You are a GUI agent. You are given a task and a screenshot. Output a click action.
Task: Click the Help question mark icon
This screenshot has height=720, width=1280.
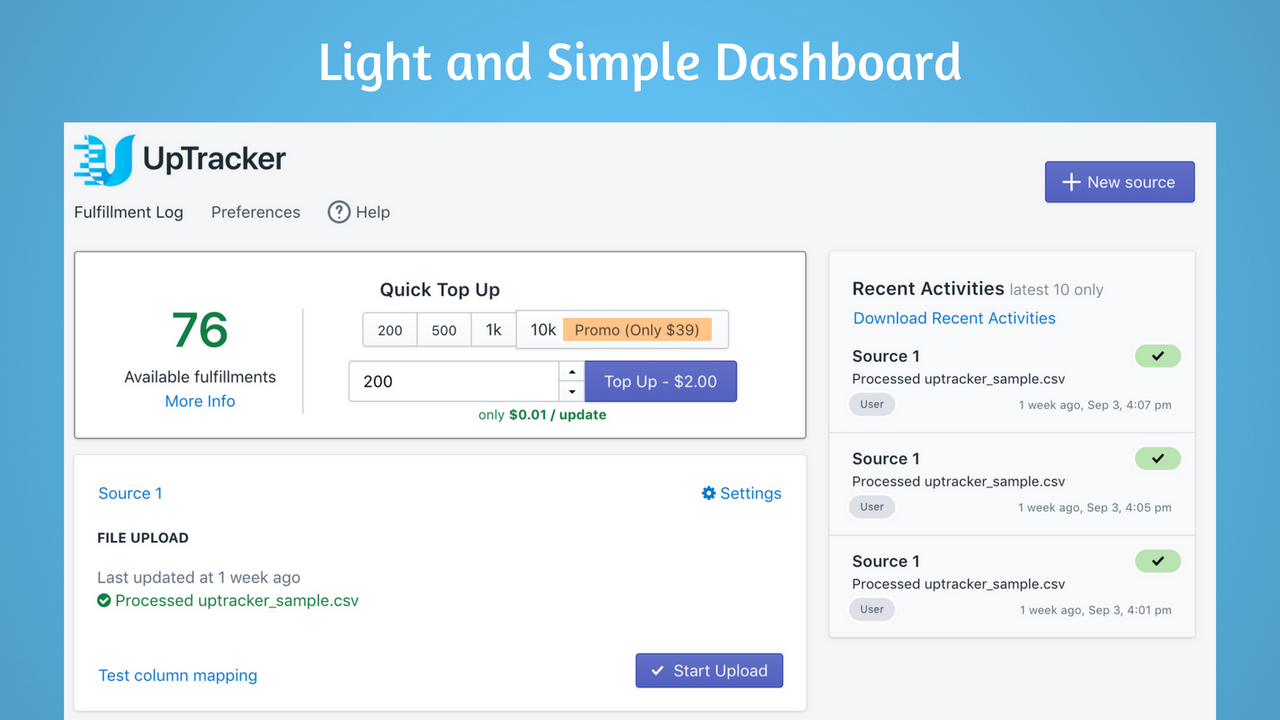click(x=340, y=212)
